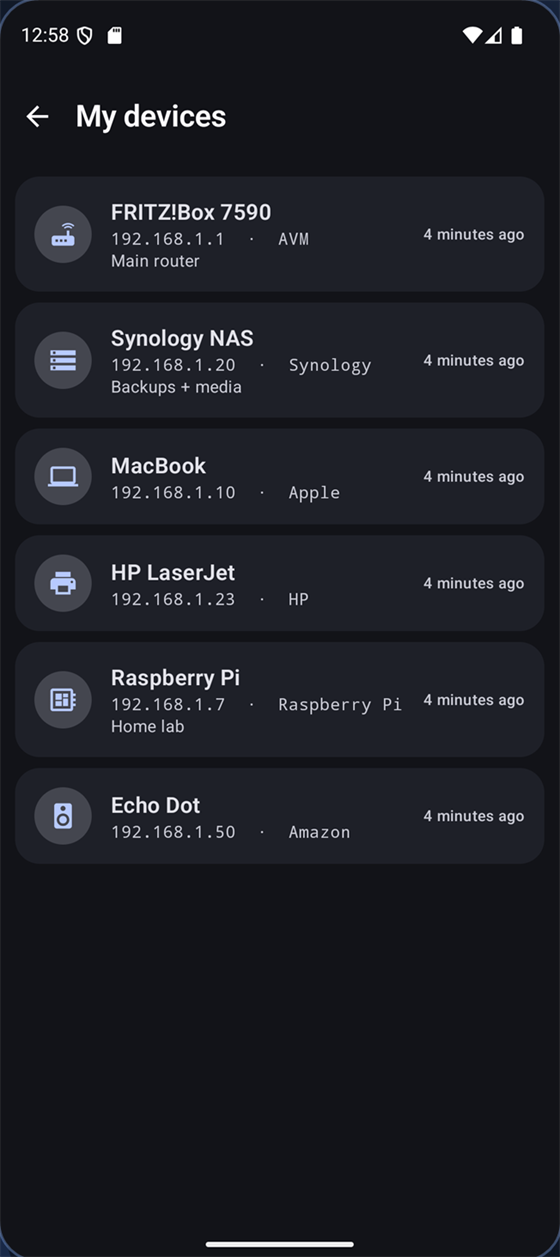Tap the speaker icon for Echo Dot
560x1257 pixels.
(x=63, y=816)
